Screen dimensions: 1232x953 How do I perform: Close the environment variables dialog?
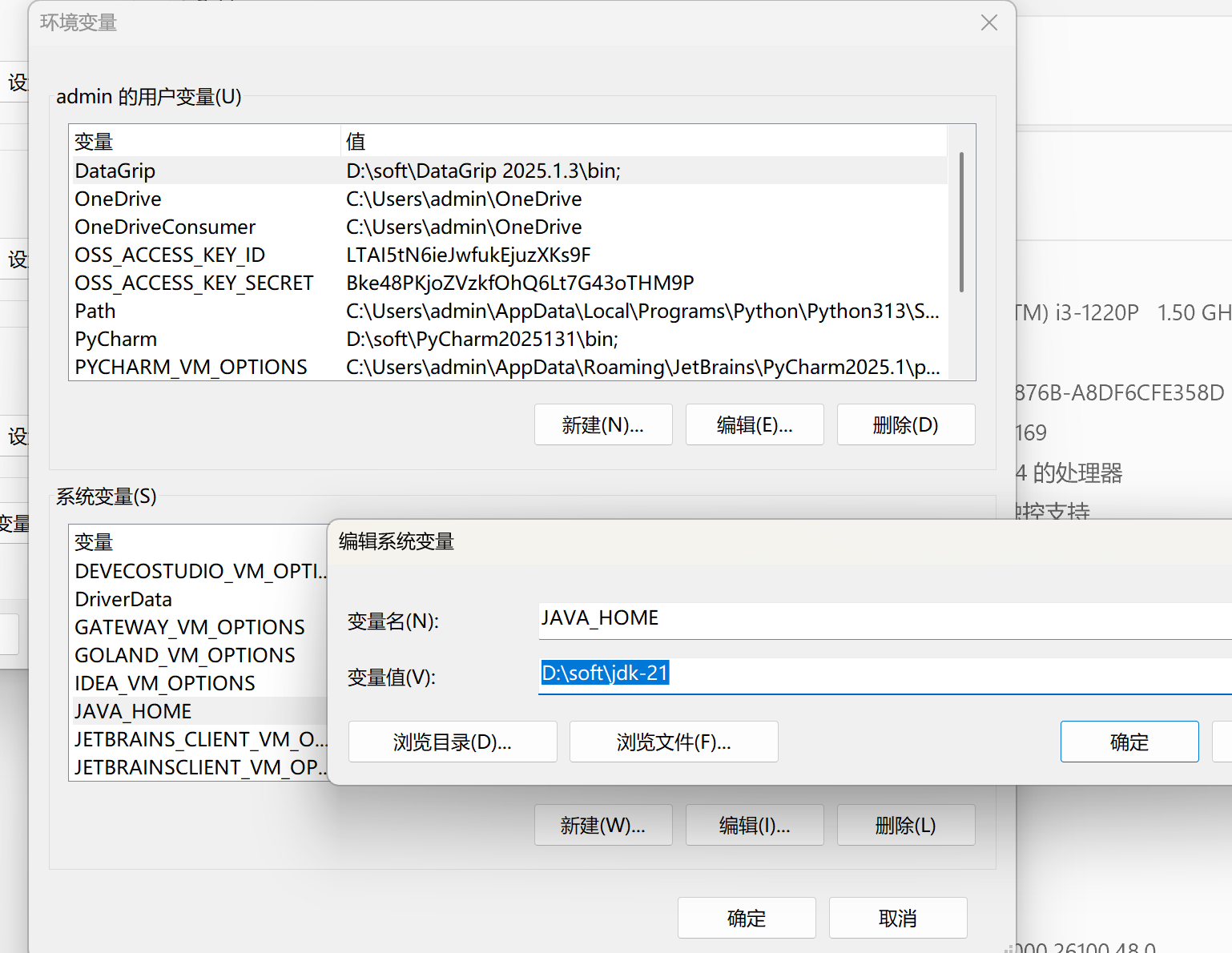tap(988, 22)
